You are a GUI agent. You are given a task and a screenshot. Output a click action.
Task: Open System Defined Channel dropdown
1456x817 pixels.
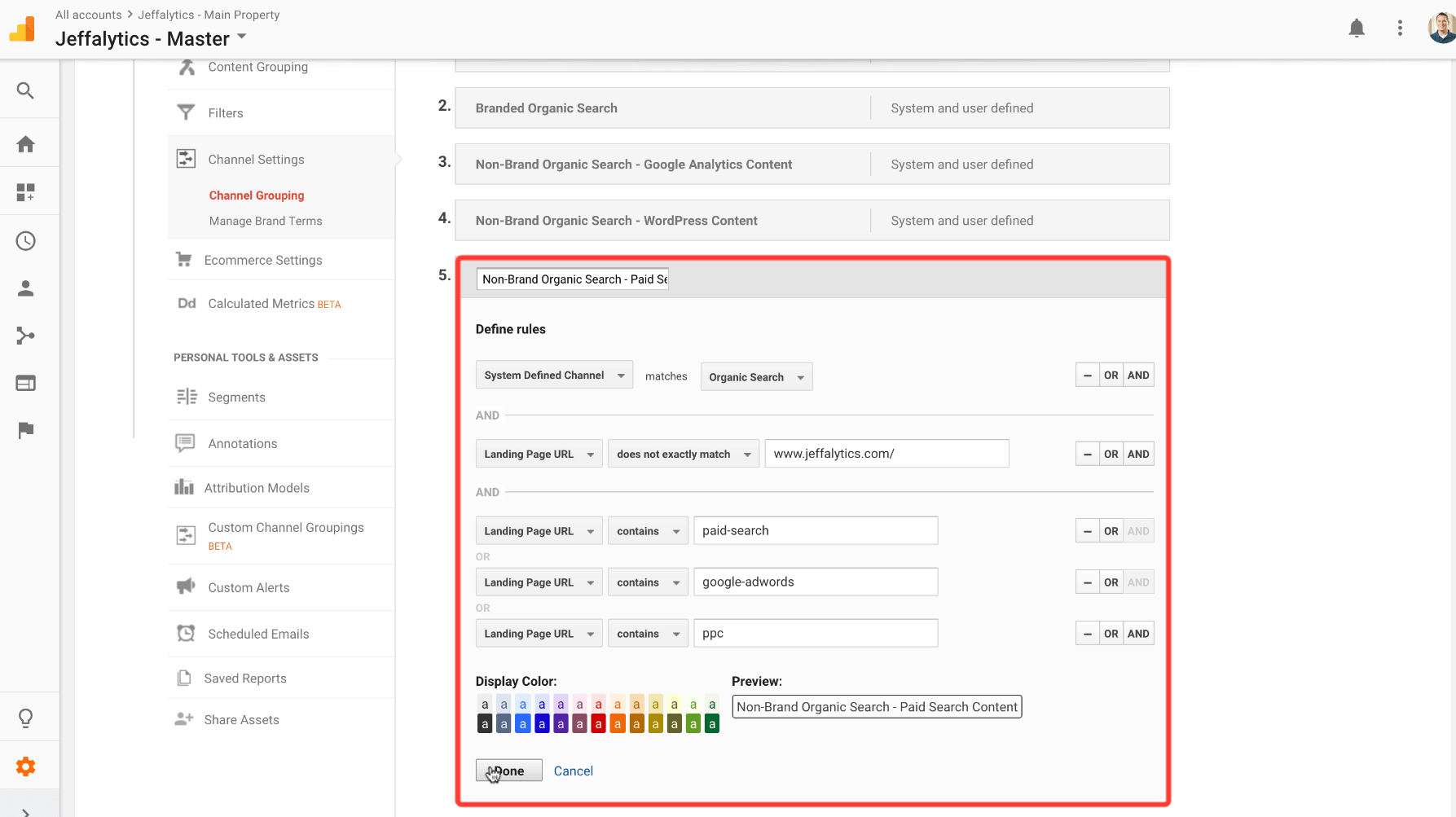[554, 376]
